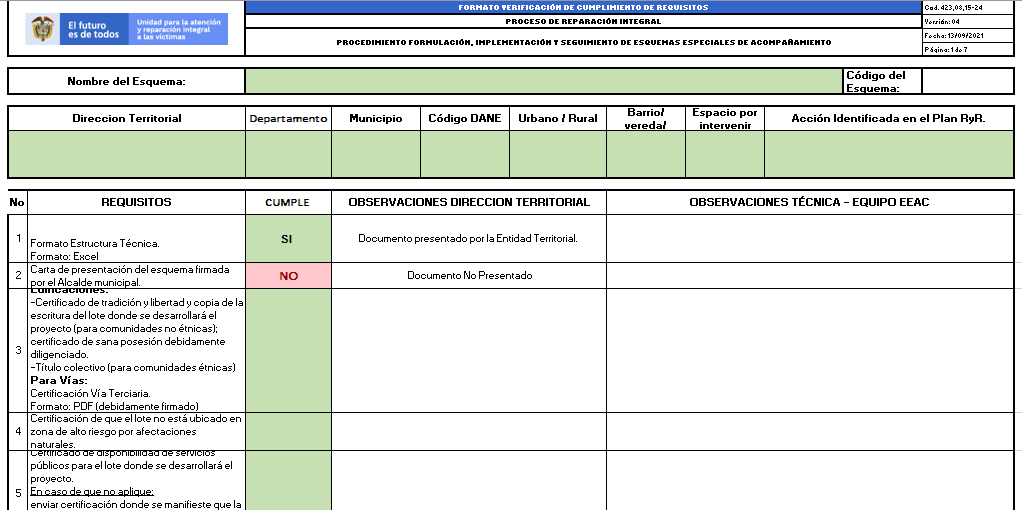Select the 'Carta de presentación del esquema' requirement cell

[x=136, y=275]
